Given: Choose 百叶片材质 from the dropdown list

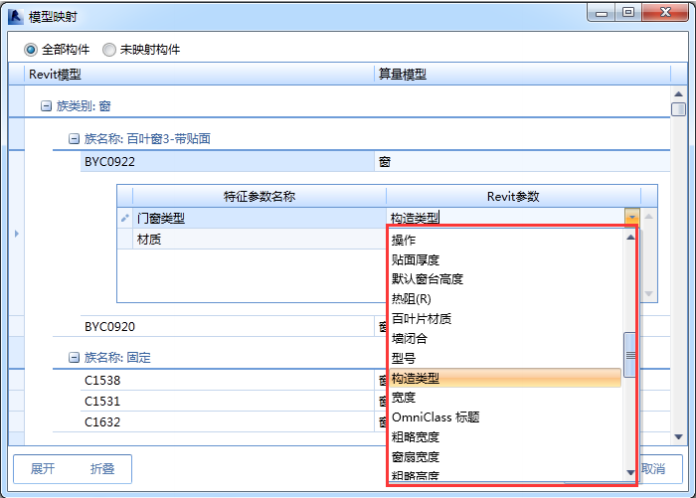Looking at the screenshot, I should click(505, 319).
